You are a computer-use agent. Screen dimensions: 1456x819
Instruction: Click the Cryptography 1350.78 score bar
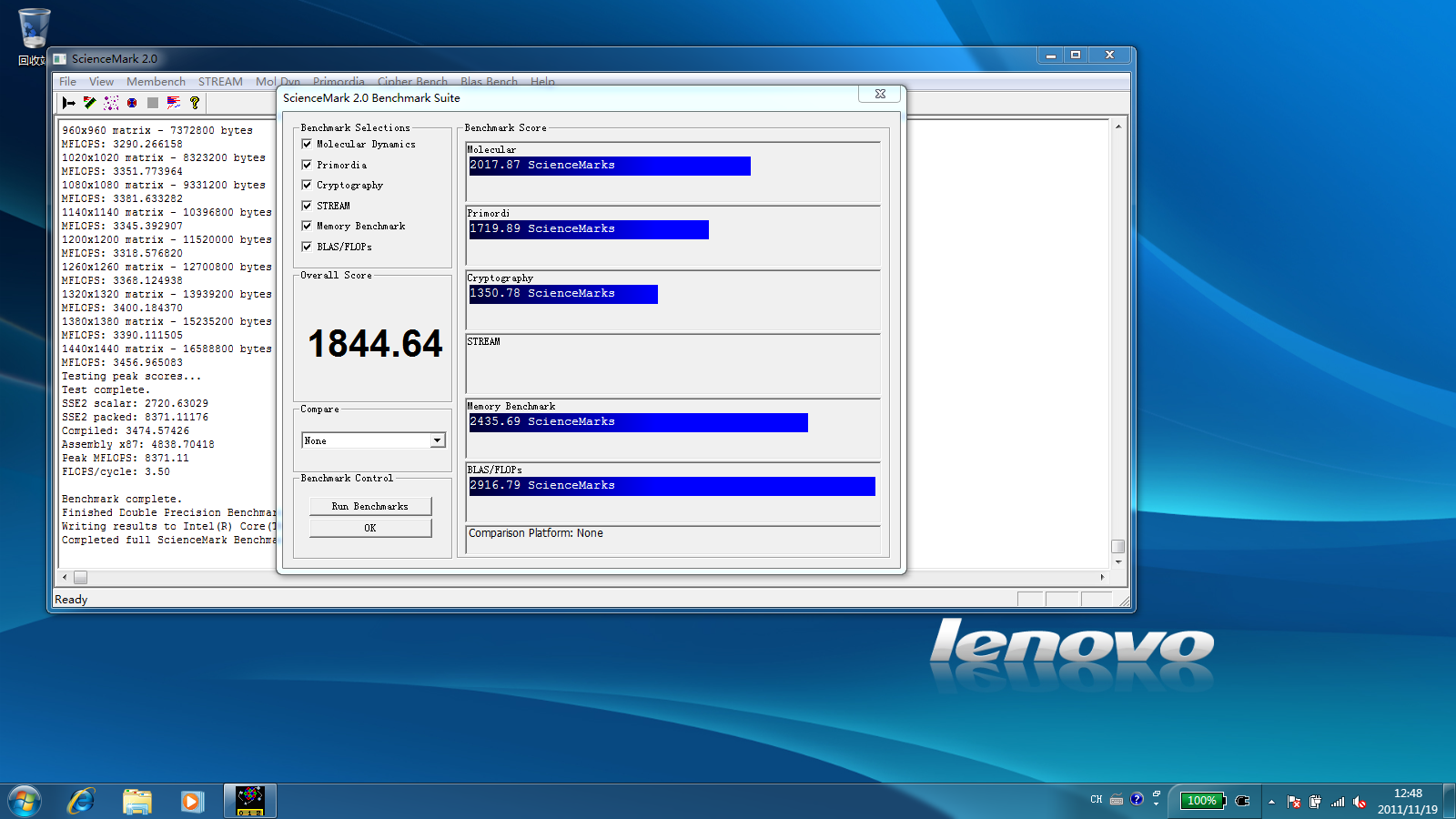pyautogui.click(x=563, y=294)
